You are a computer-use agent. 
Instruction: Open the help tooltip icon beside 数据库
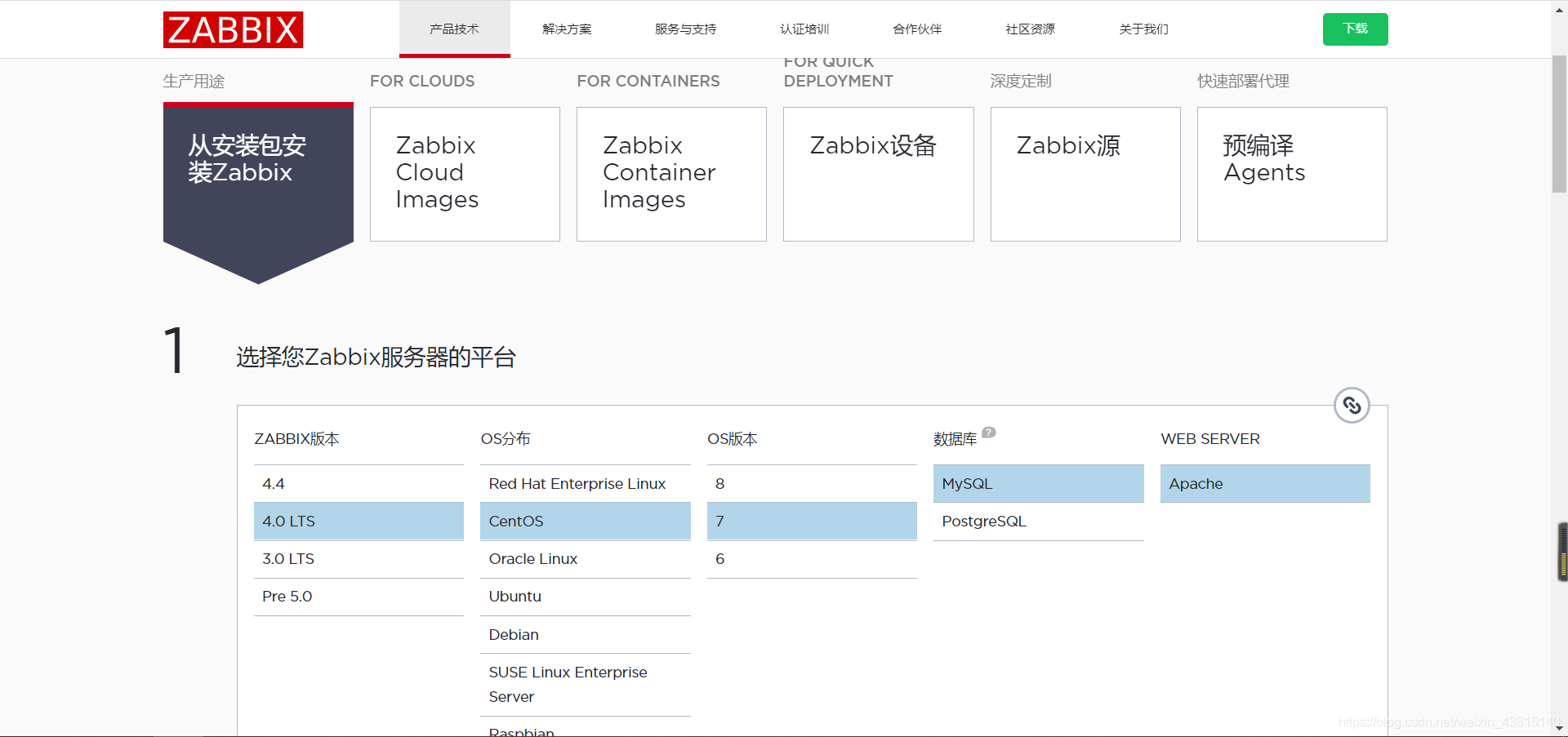click(x=989, y=433)
